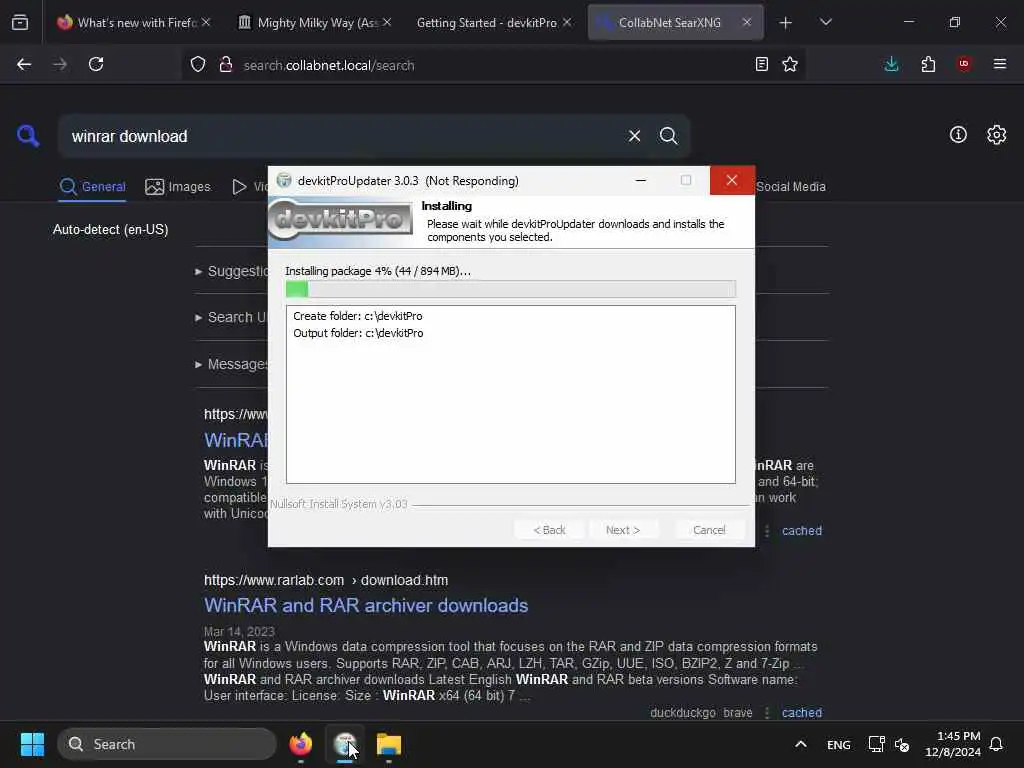The image size is (1024, 768).
Task: Select the Images search category
Action: pos(178,187)
